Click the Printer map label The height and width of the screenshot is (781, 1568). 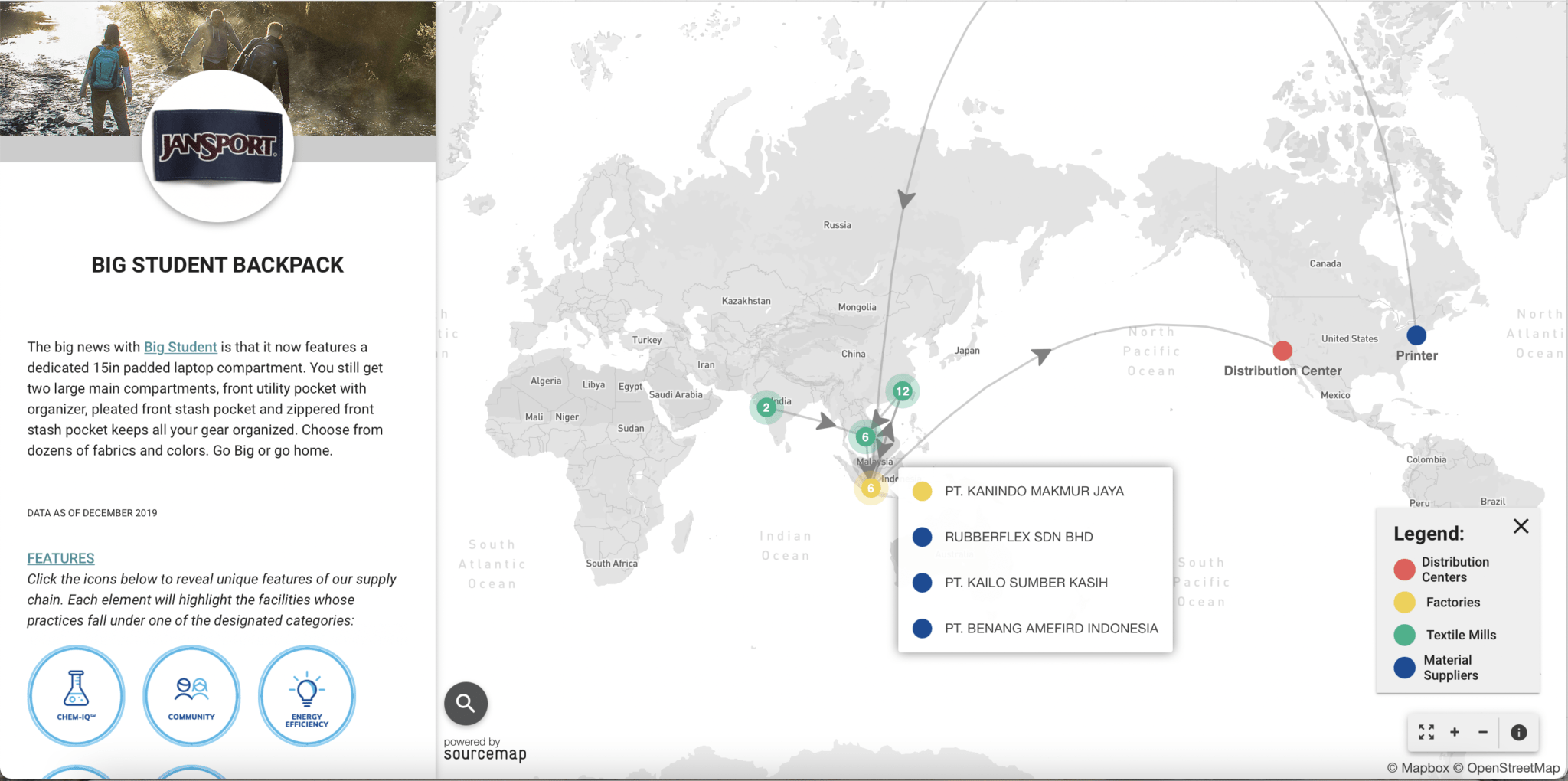(1416, 355)
